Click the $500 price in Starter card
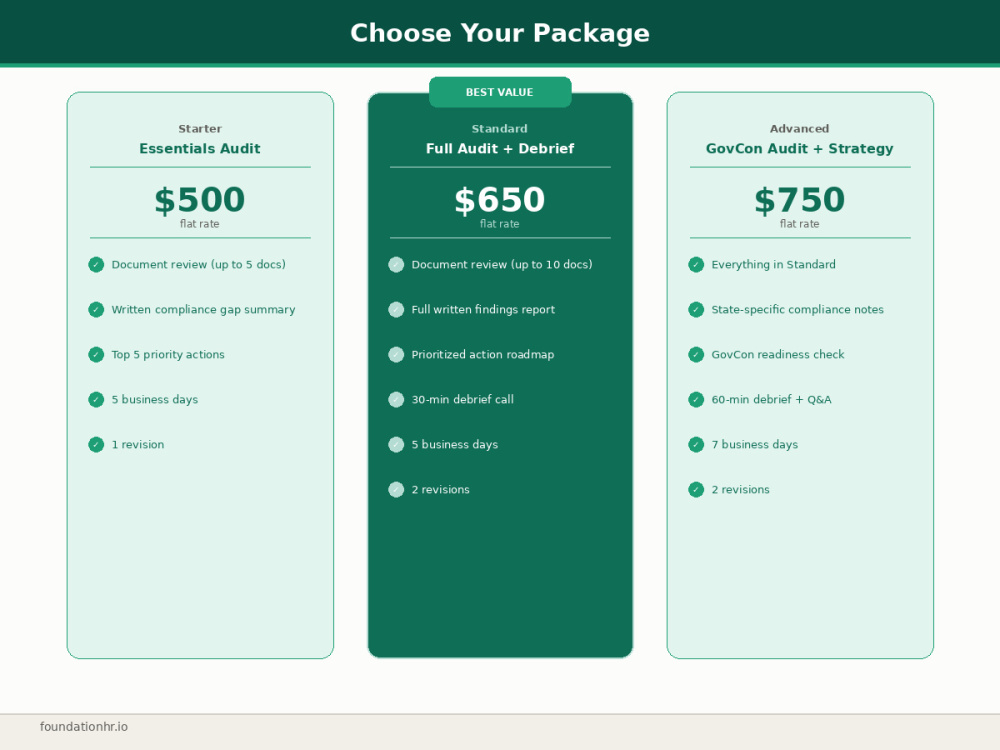 (200, 200)
